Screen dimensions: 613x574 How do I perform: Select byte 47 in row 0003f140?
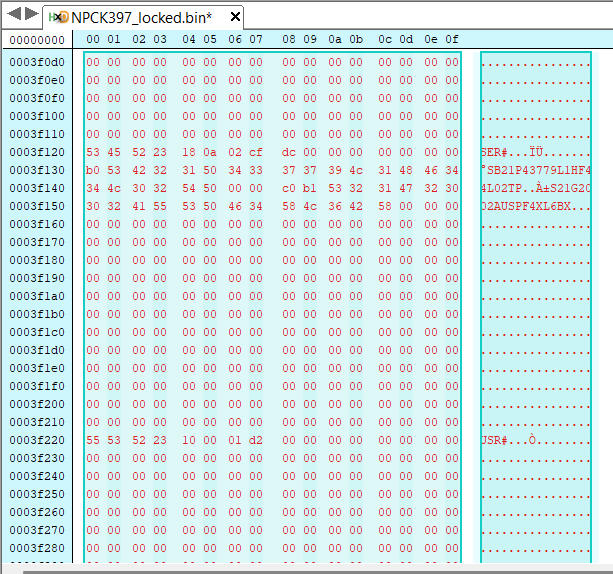tap(406, 188)
